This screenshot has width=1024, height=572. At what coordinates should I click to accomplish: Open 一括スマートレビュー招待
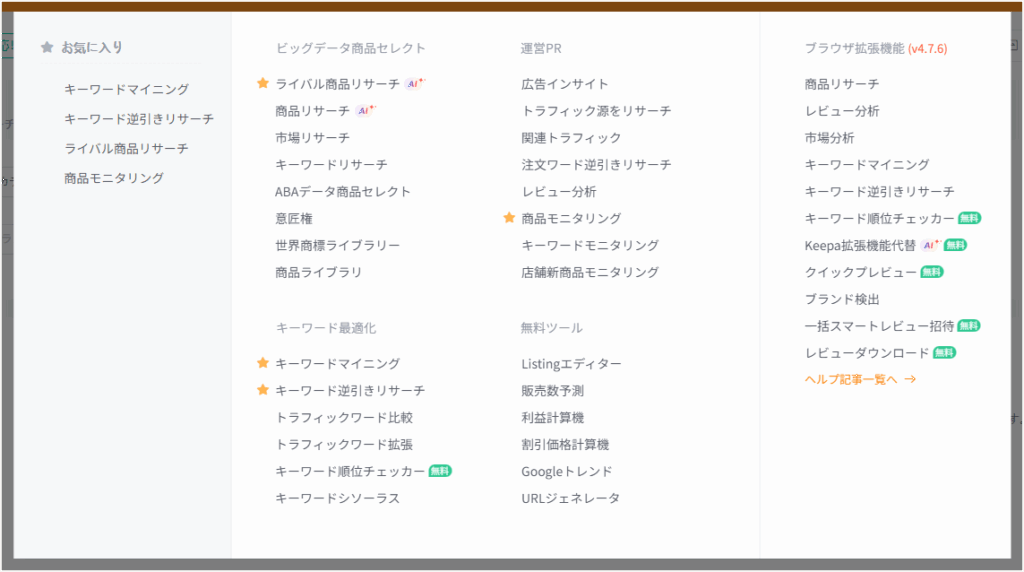(880, 325)
